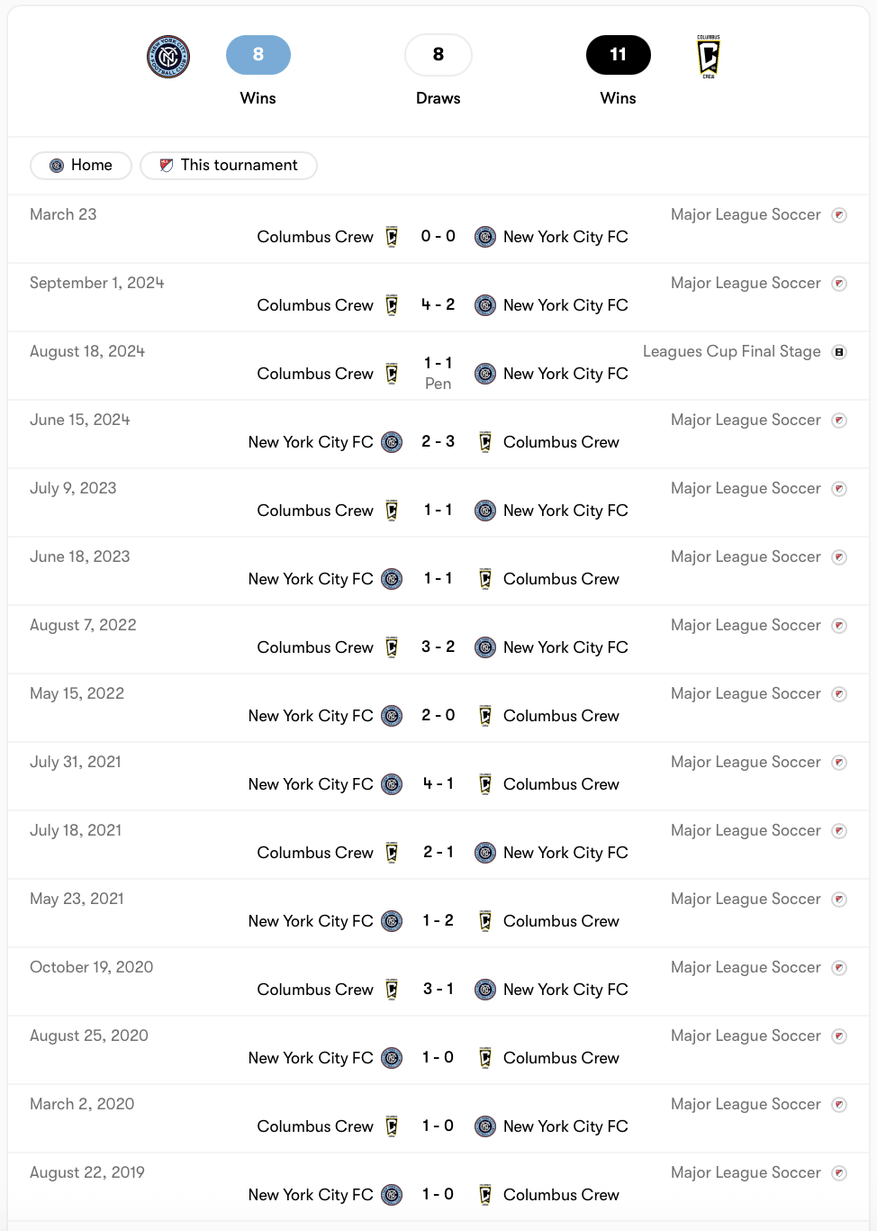
Task: Click NYCFC logo in May 15, 2022 match
Action: (x=392, y=716)
